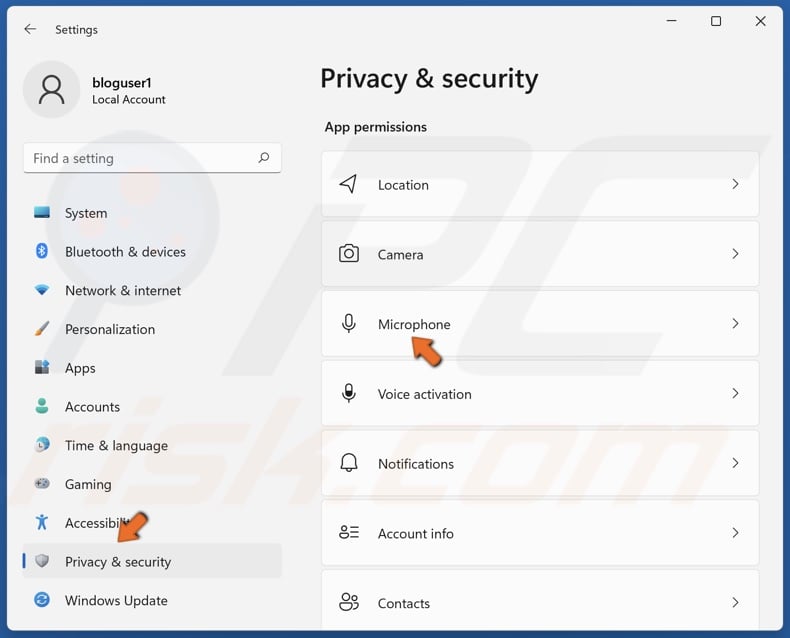Open Windows Update page
This screenshot has width=790, height=638.
click(x=152, y=600)
